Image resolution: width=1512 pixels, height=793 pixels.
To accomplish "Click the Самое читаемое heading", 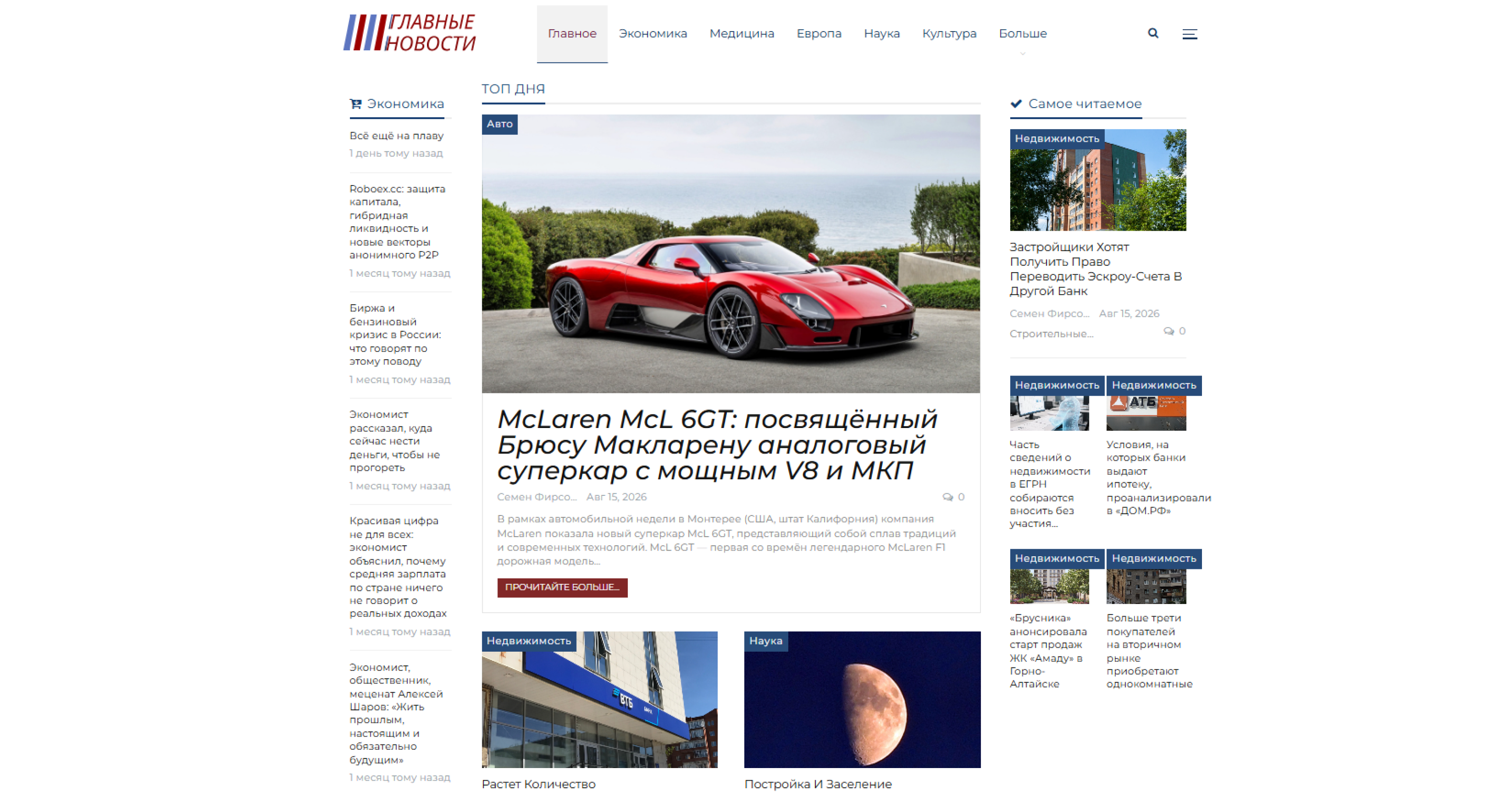I will pos(1085,104).
